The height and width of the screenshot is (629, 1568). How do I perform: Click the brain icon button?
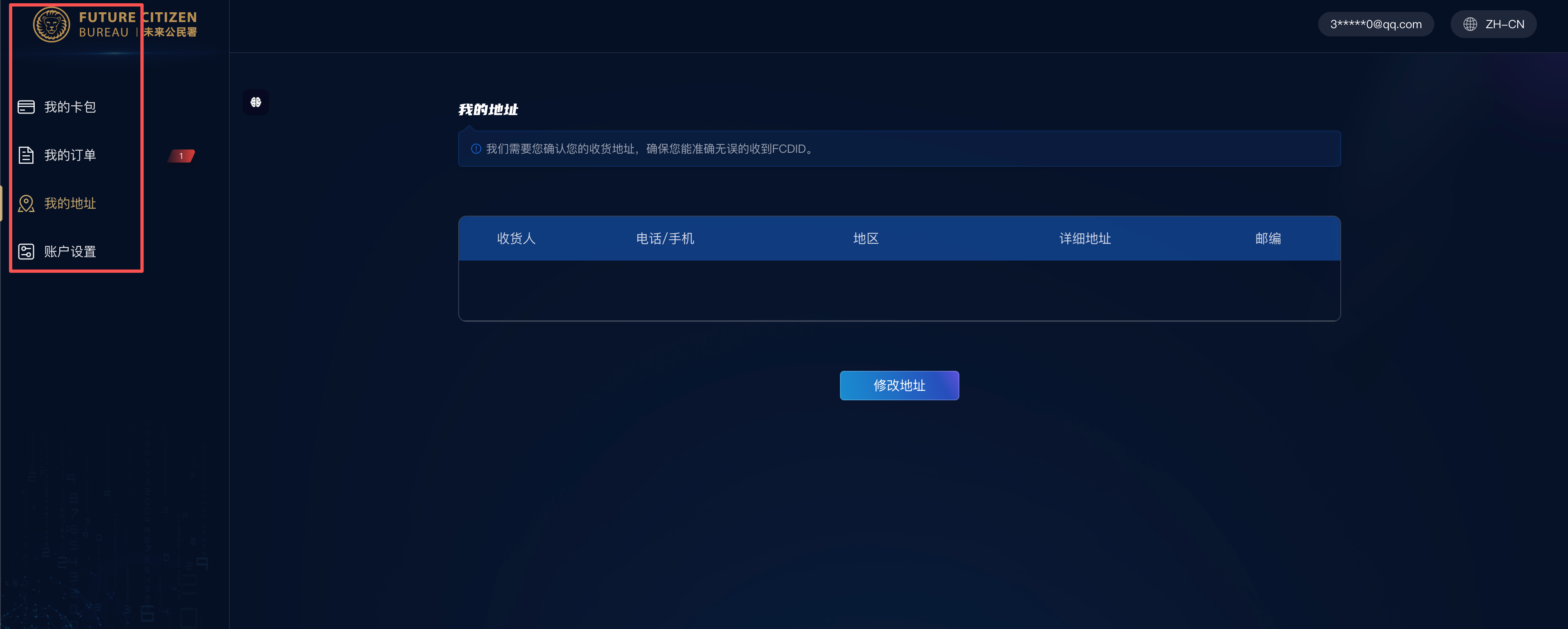255,102
